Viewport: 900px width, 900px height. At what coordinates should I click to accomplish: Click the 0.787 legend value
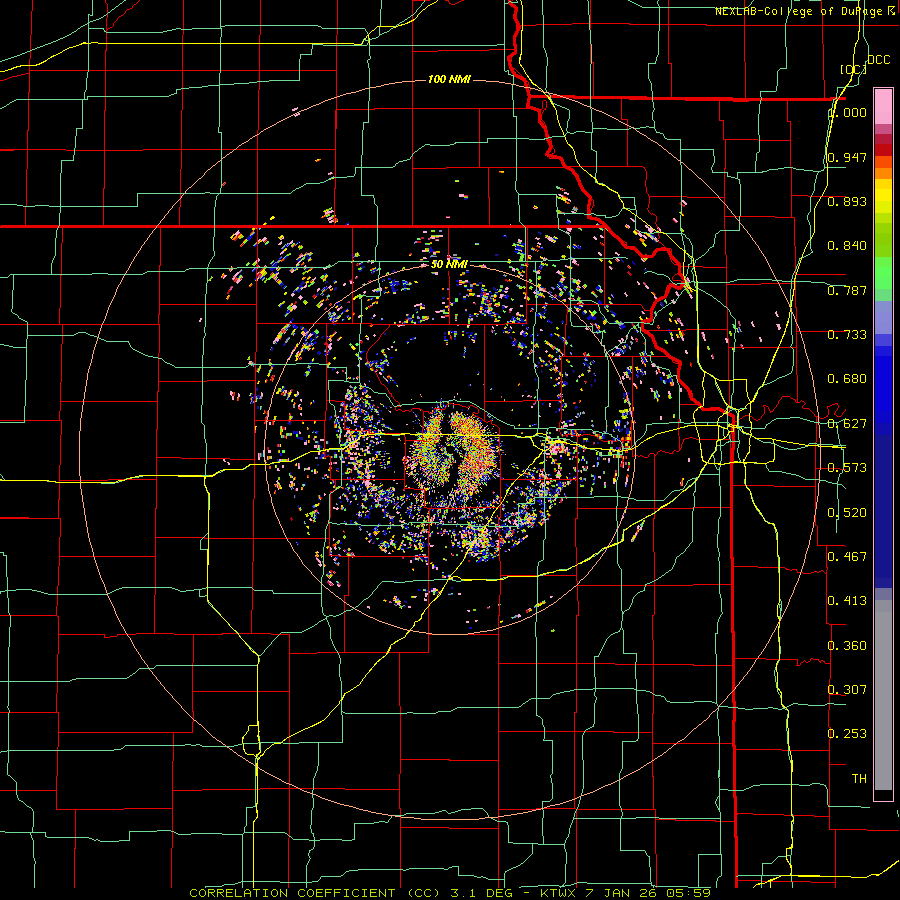click(847, 290)
